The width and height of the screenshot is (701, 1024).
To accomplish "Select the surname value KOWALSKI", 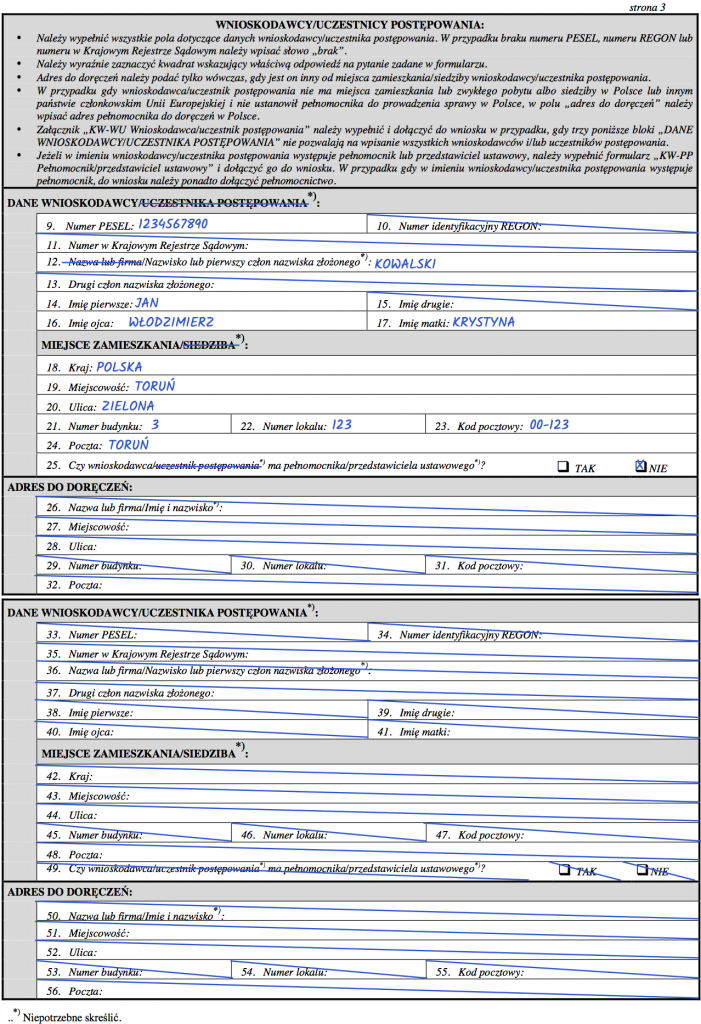I will [405, 264].
